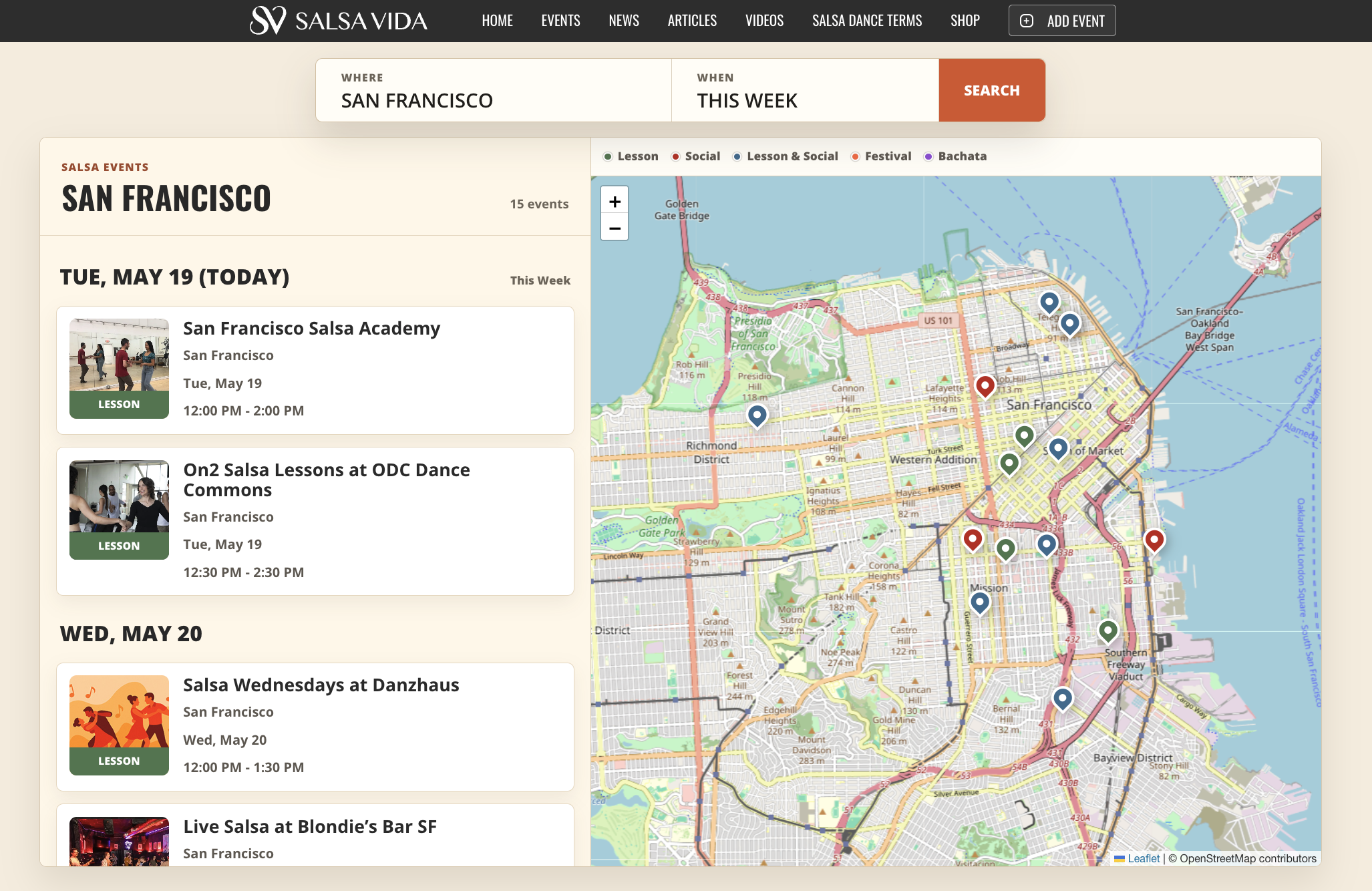Open San Francisco Salsa Academy event title
The image size is (1372, 891).
tap(312, 329)
